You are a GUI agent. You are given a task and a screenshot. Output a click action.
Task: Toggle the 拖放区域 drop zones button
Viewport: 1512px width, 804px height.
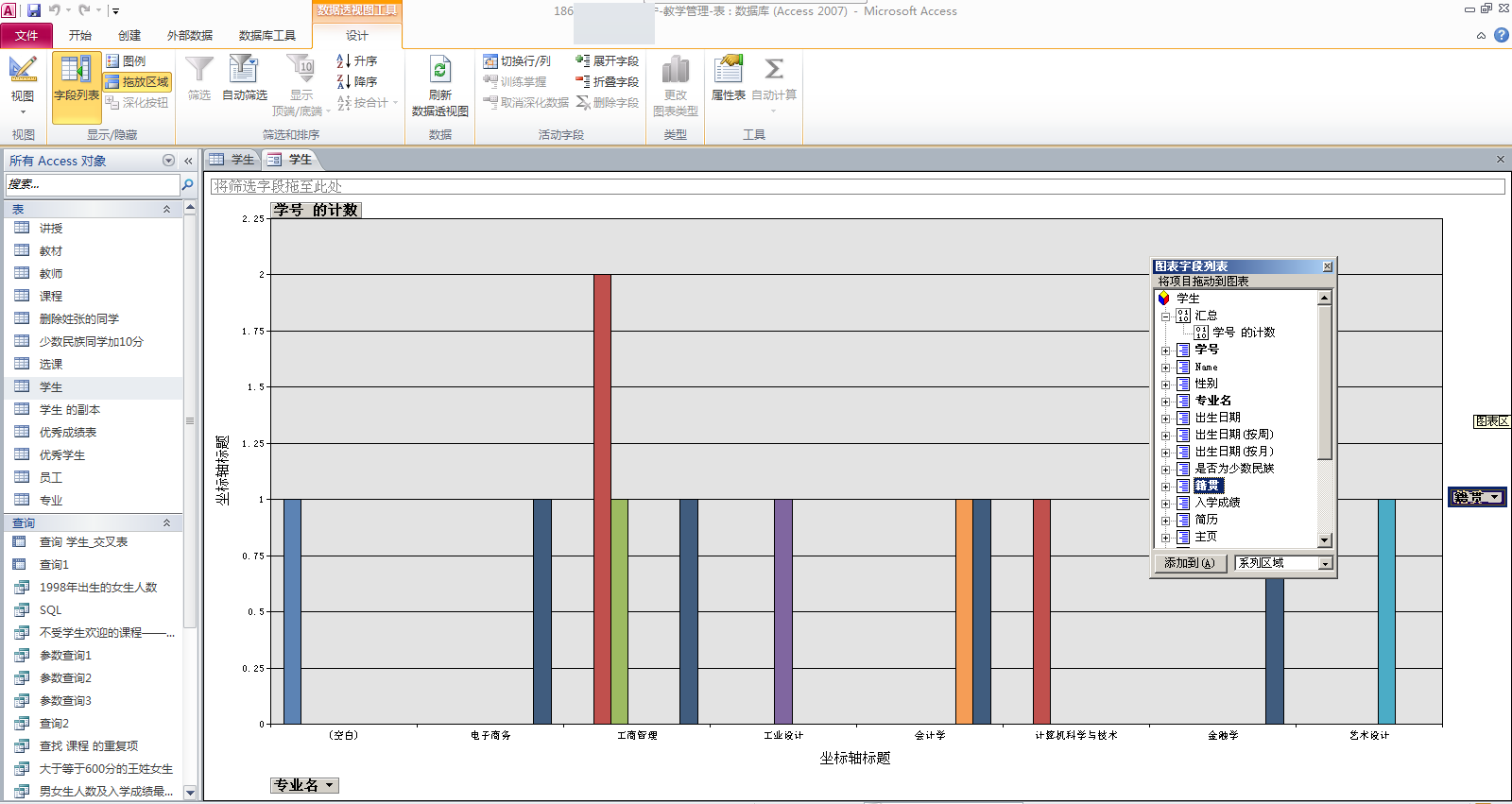138,82
